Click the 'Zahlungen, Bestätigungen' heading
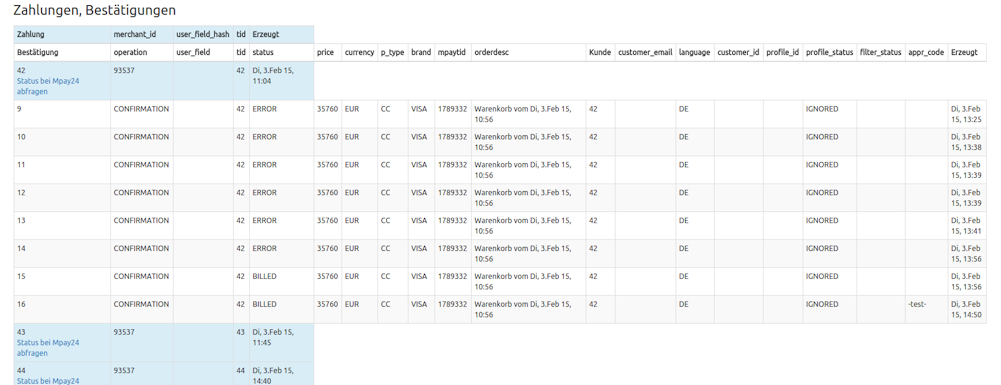The image size is (1001, 385). pos(94,11)
